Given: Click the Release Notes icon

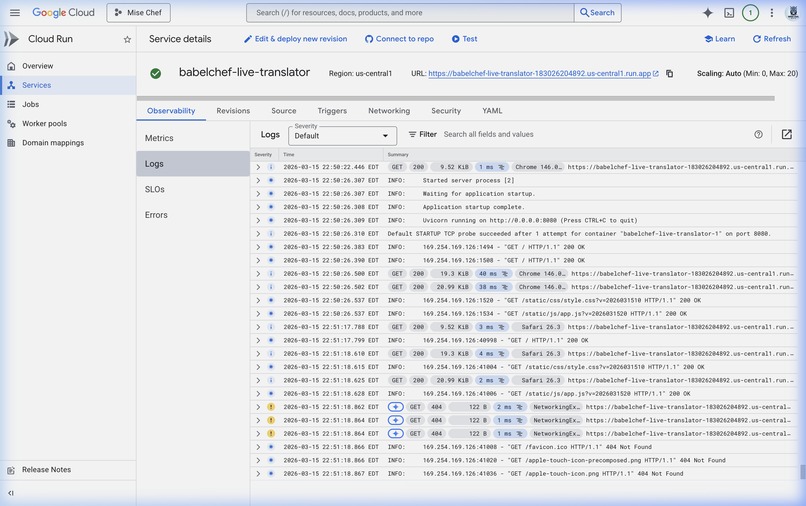Looking at the screenshot, I should pos(11,470).
